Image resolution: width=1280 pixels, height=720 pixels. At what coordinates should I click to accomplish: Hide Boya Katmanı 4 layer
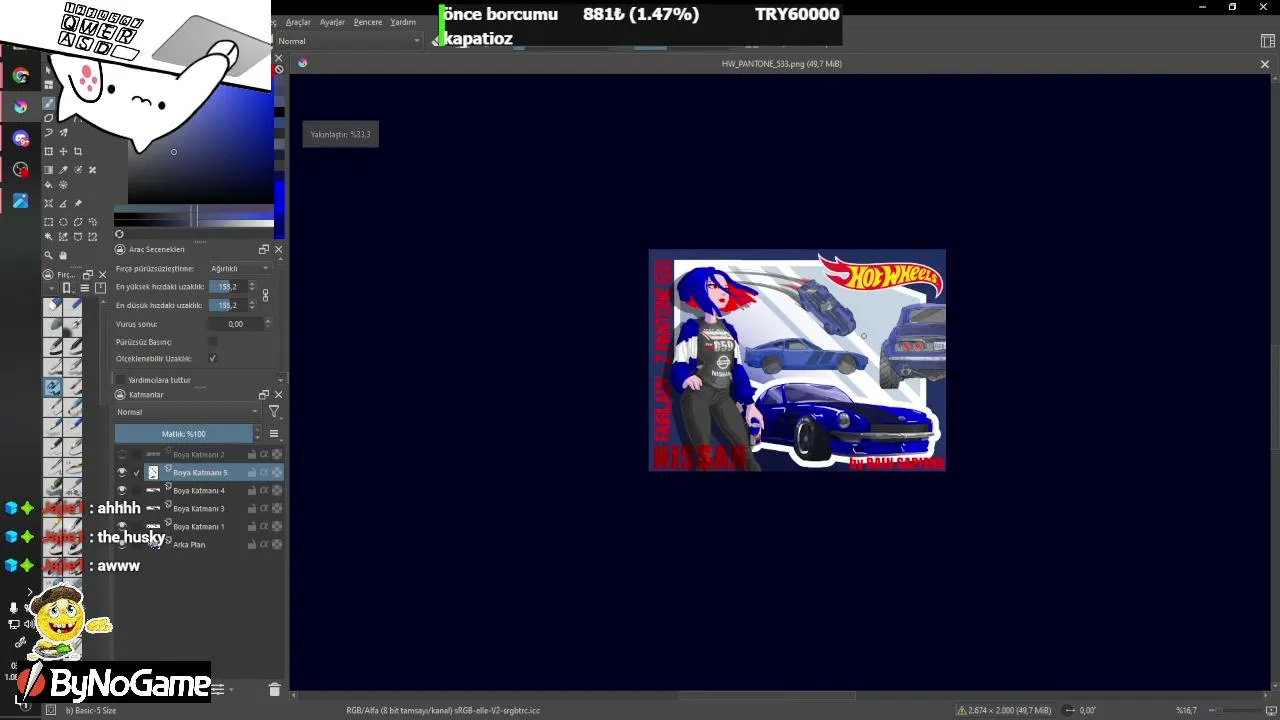point(122,490)
